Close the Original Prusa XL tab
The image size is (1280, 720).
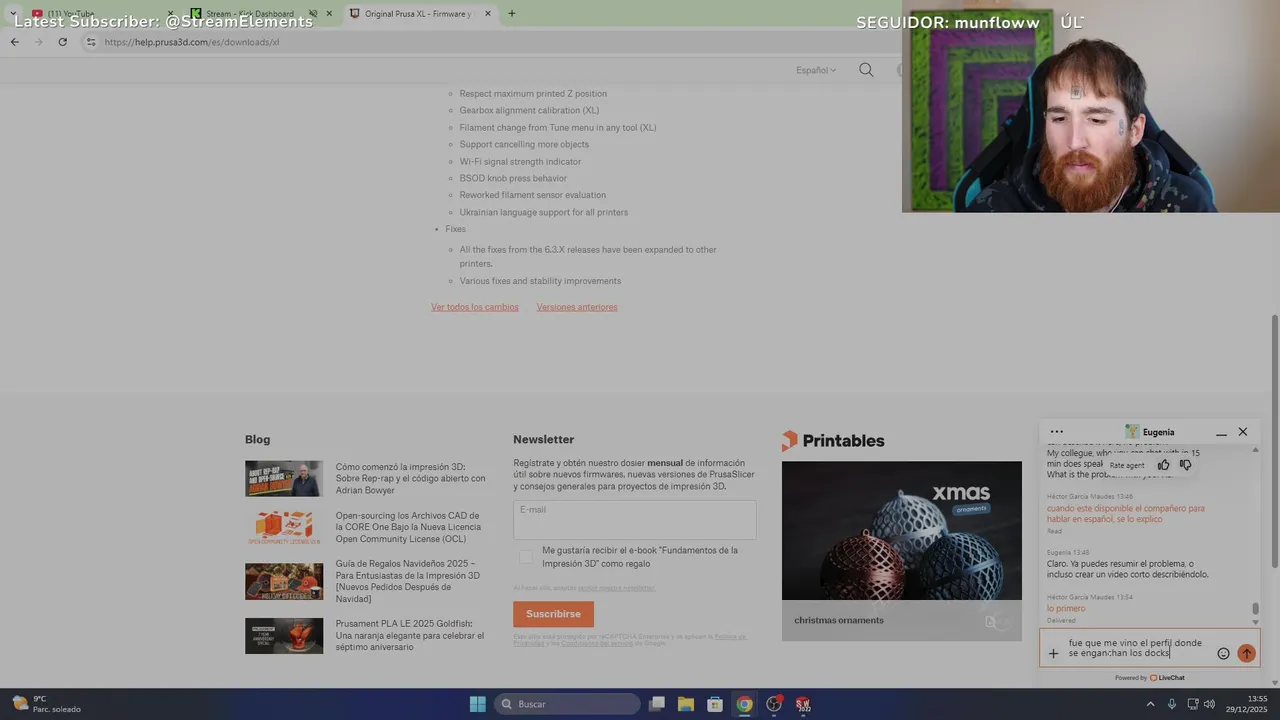click(488, 14)
